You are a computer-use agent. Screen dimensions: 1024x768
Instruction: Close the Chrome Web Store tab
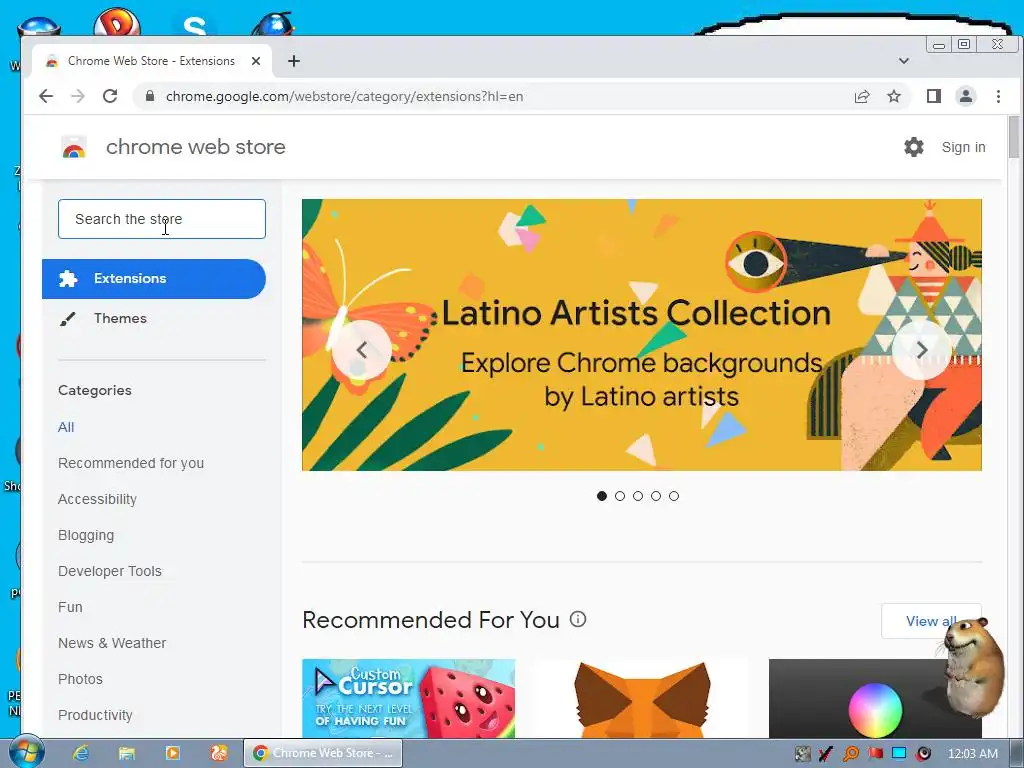[256, 61]
